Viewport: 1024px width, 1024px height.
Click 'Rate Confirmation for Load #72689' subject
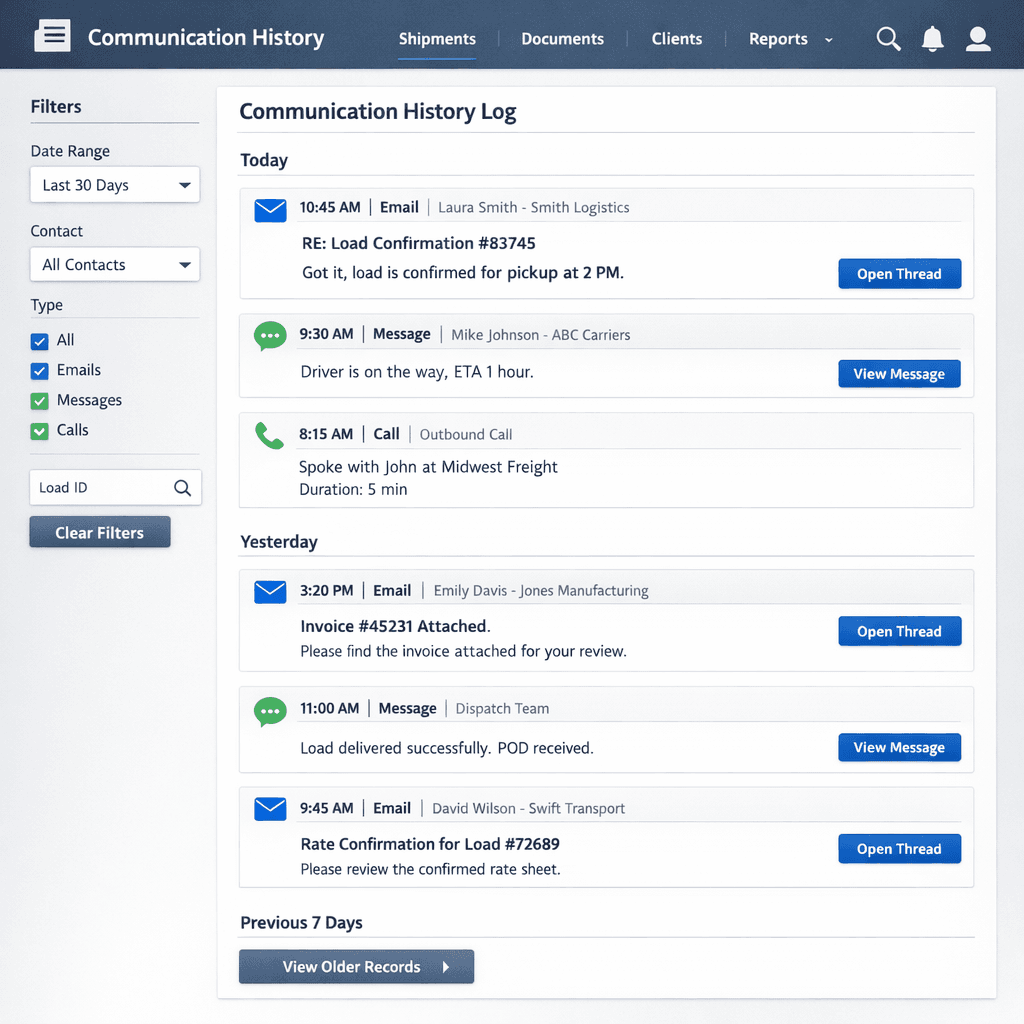(430, 844)
